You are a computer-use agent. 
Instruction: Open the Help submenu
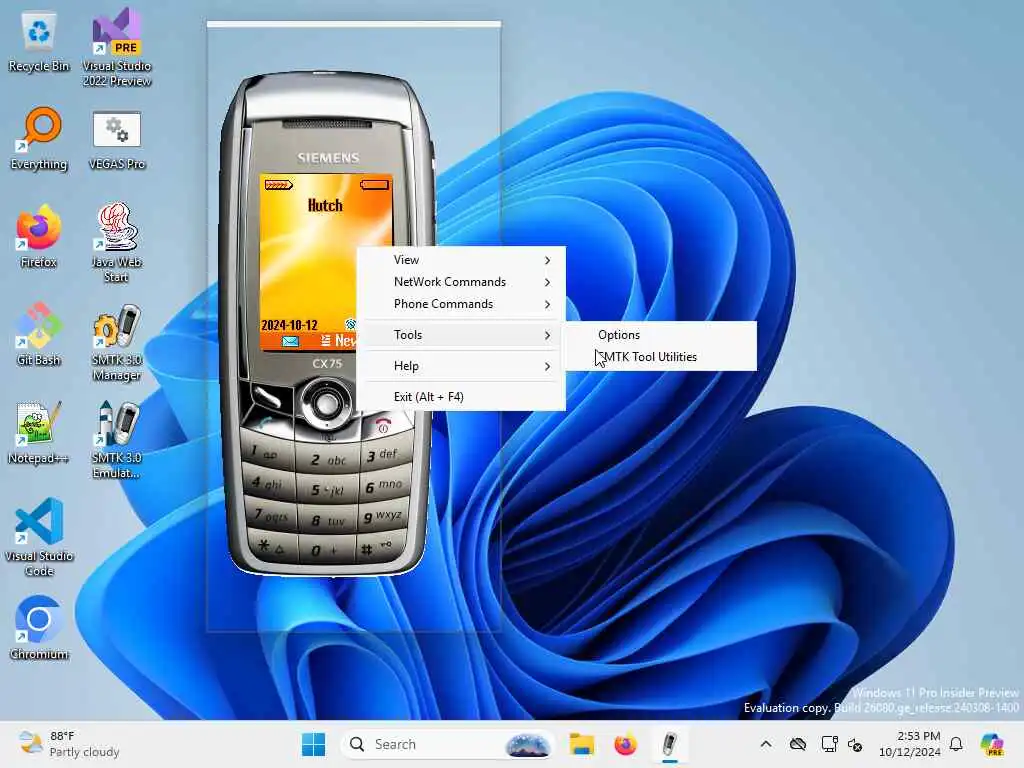pos(462,366)
